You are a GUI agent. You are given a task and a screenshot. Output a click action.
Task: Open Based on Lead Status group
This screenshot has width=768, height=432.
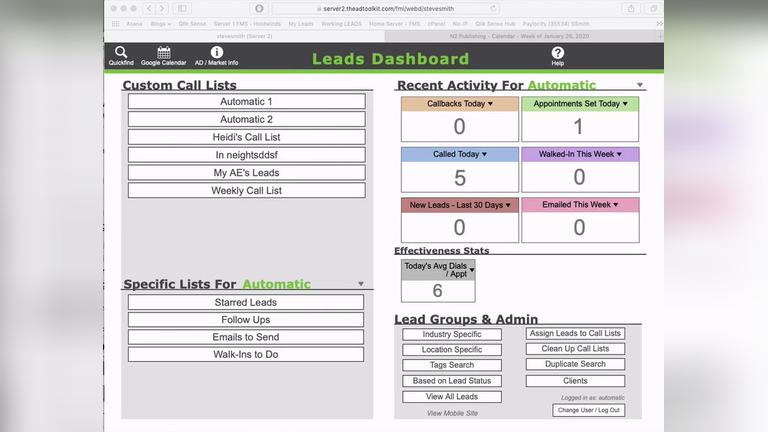(x=452, y=381)
